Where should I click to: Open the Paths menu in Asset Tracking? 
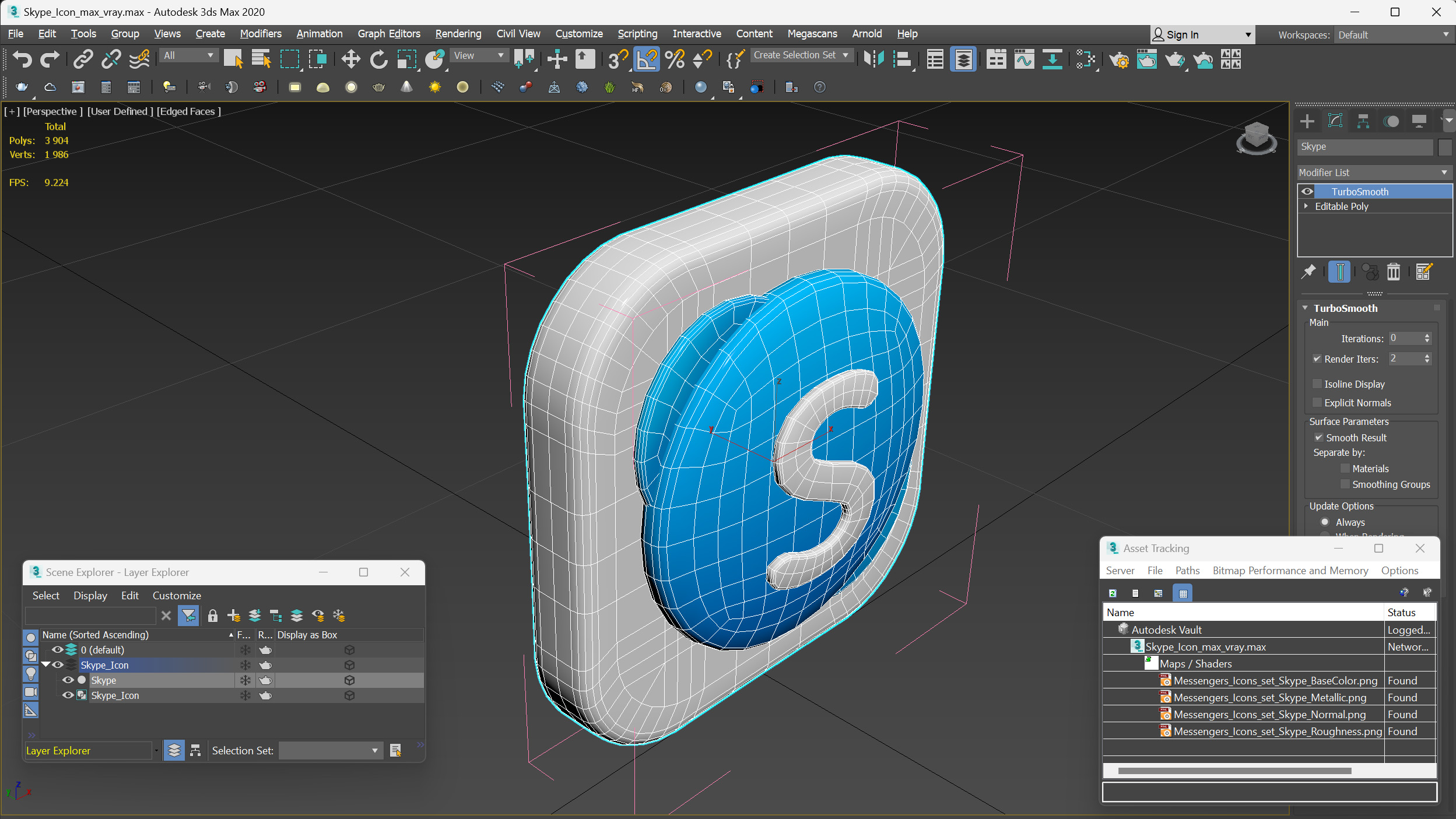point(1187,571)
